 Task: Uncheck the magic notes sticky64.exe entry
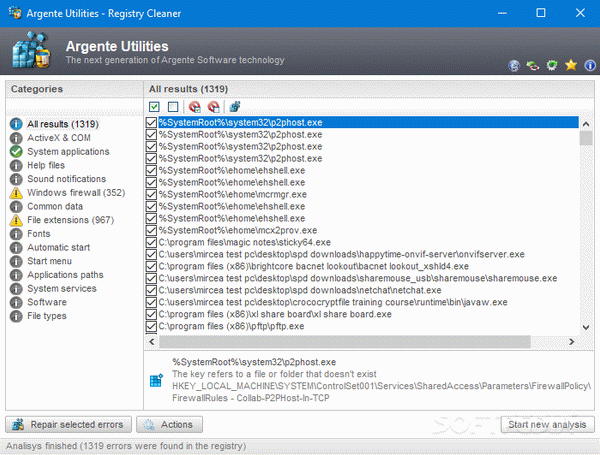click(x=152, y=242)
